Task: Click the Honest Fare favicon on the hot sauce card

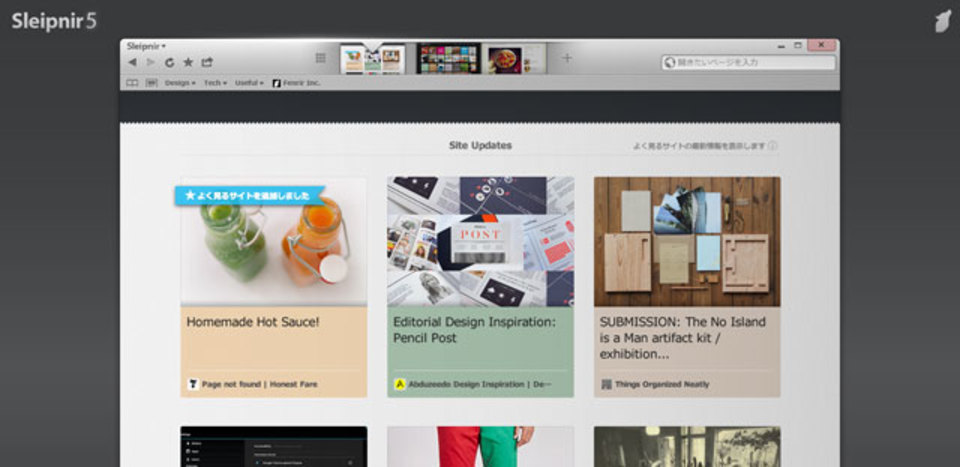Action: click(x=193, y=384)
